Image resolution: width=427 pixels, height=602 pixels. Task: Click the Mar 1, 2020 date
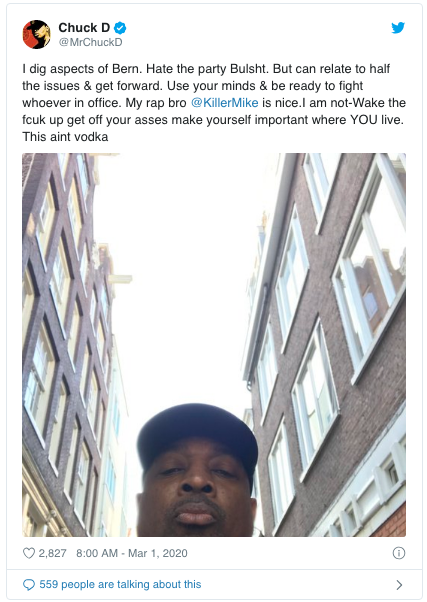click(x=158, y=553)
